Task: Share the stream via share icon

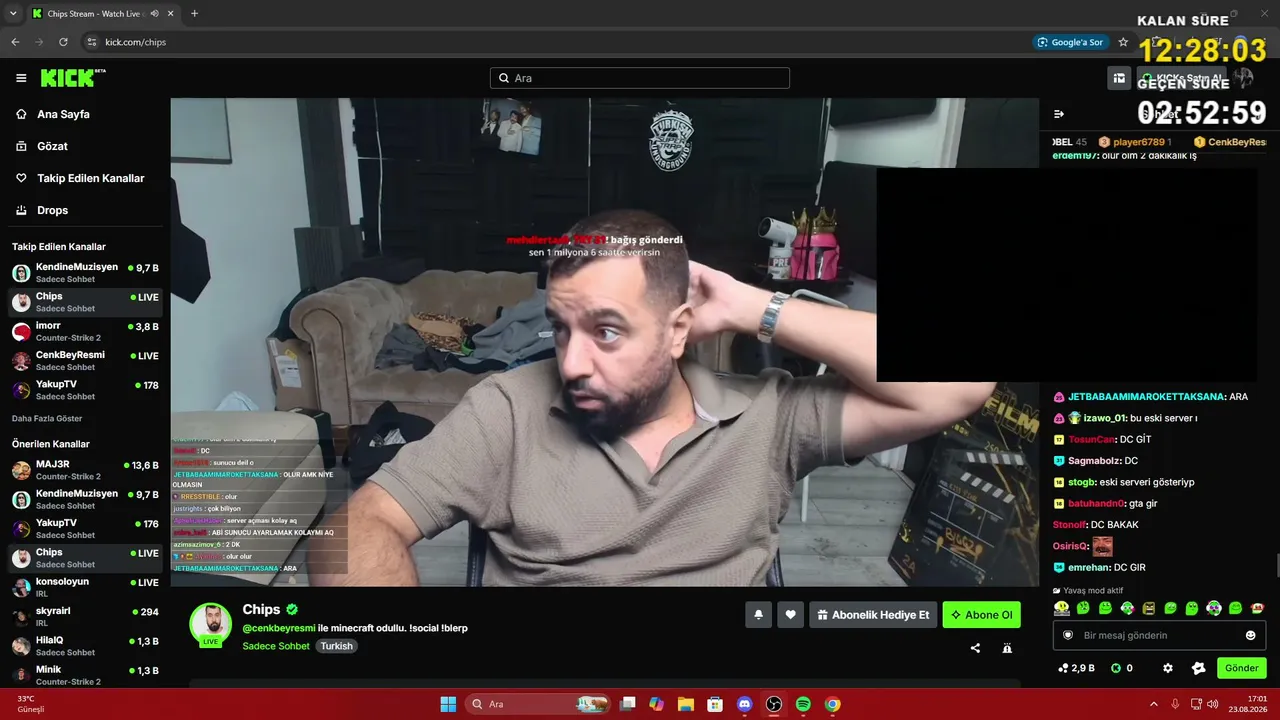Action: 975,648
